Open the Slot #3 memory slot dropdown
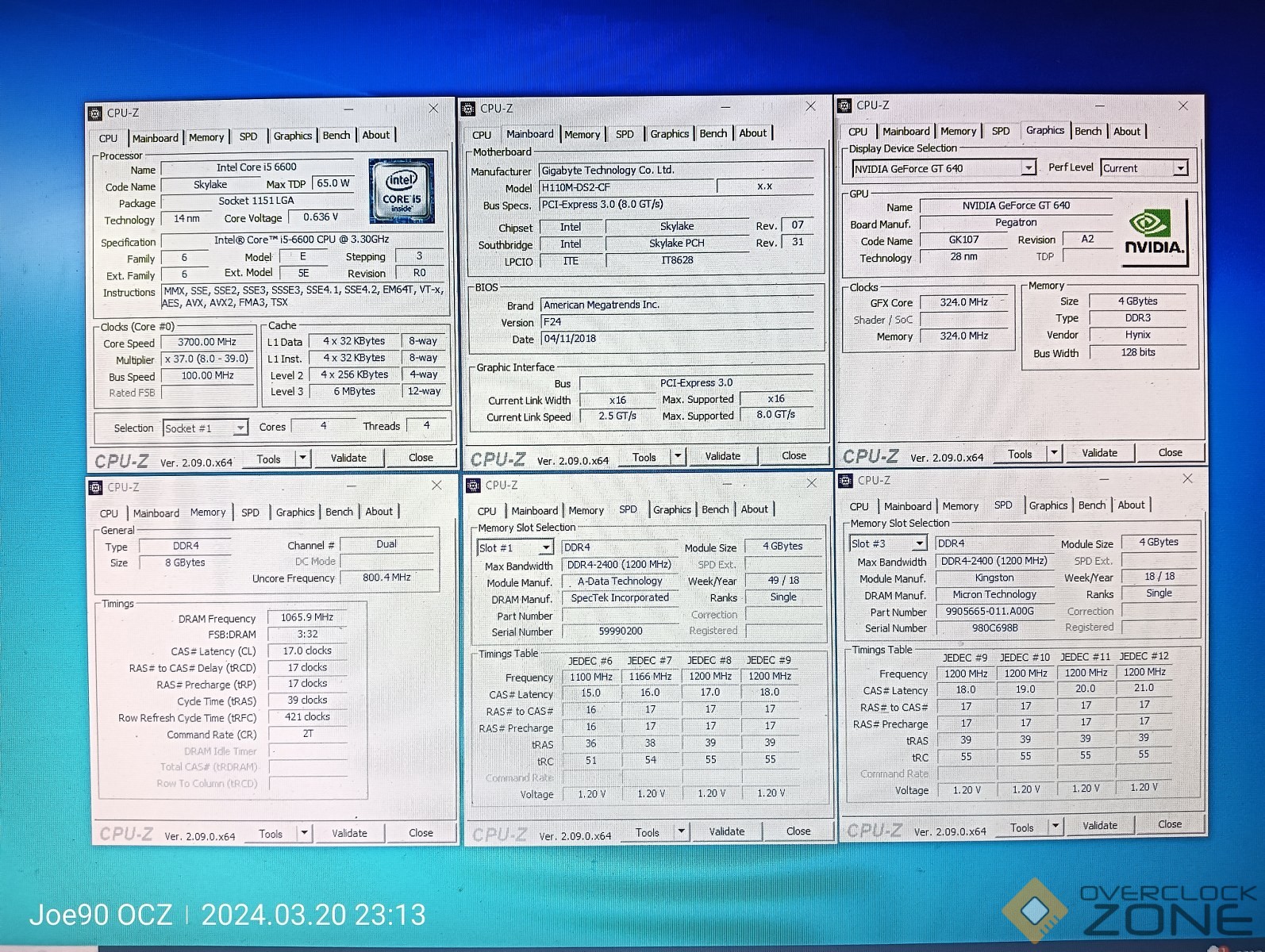This screenshot has height=952, width=1265. [919, 543]
